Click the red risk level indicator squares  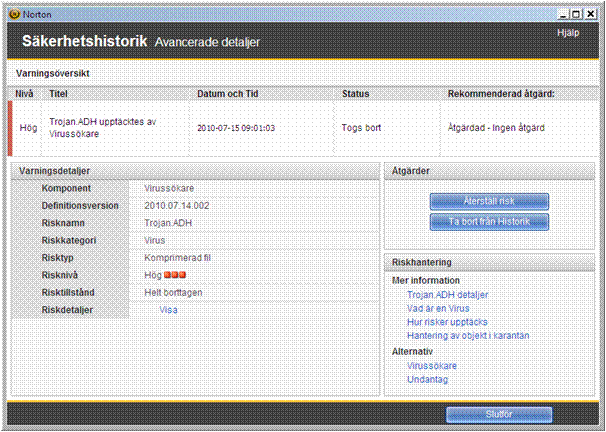pyautogui.click(x=175, y=275)
